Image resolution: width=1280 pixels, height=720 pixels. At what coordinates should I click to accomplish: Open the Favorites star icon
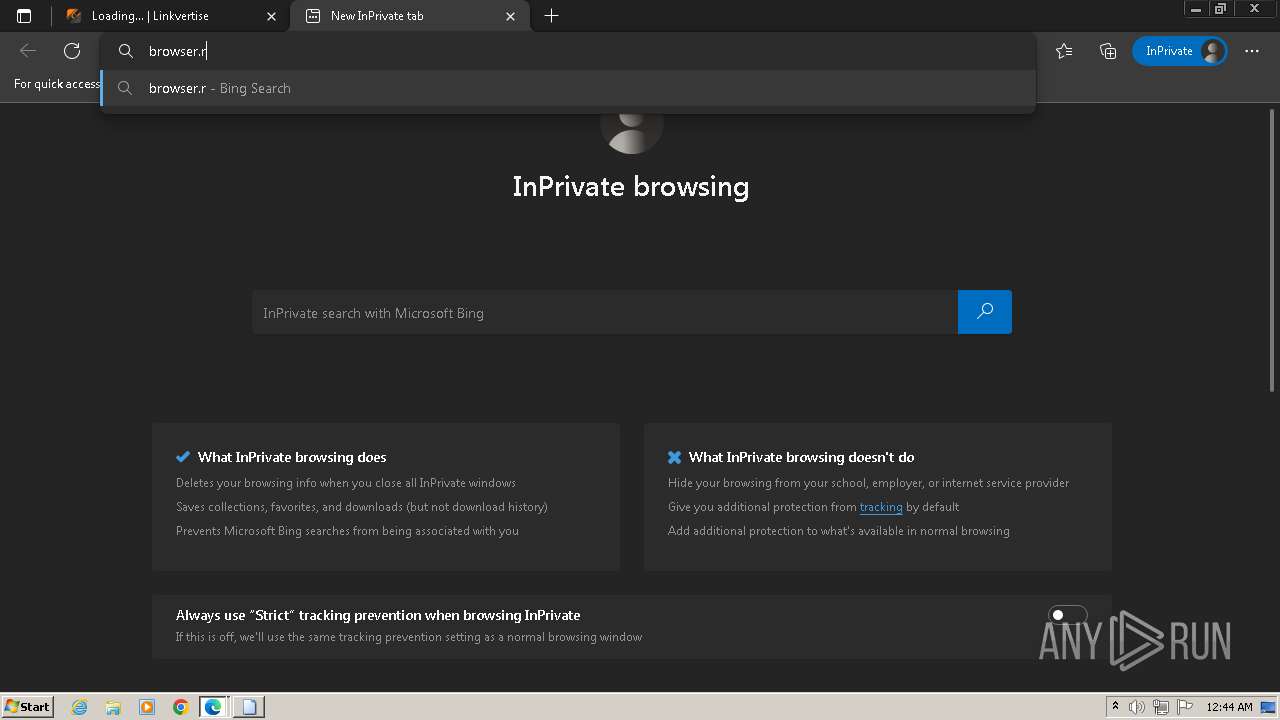pos(1064,51)
